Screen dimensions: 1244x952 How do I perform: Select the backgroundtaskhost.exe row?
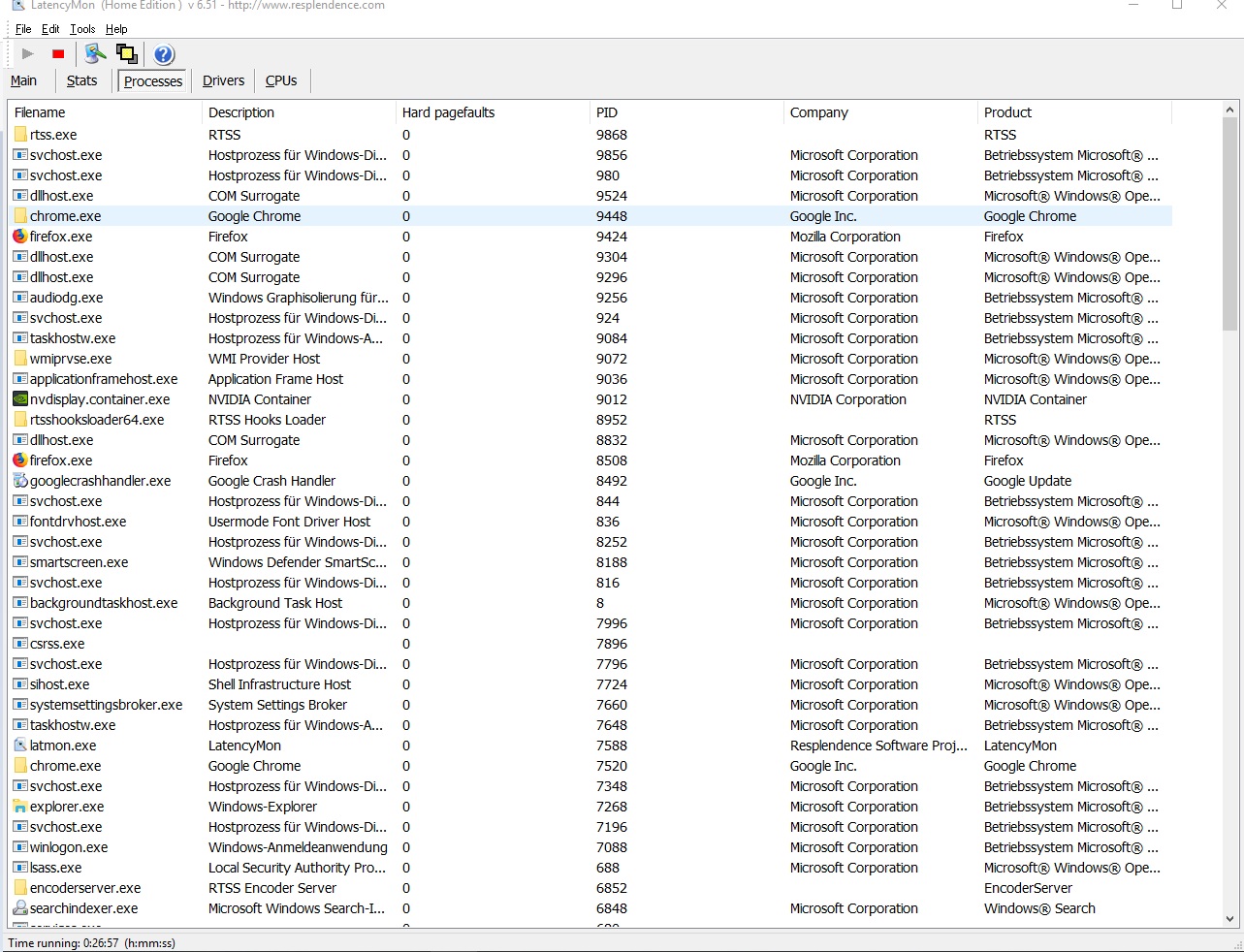[x=590, y=603]
